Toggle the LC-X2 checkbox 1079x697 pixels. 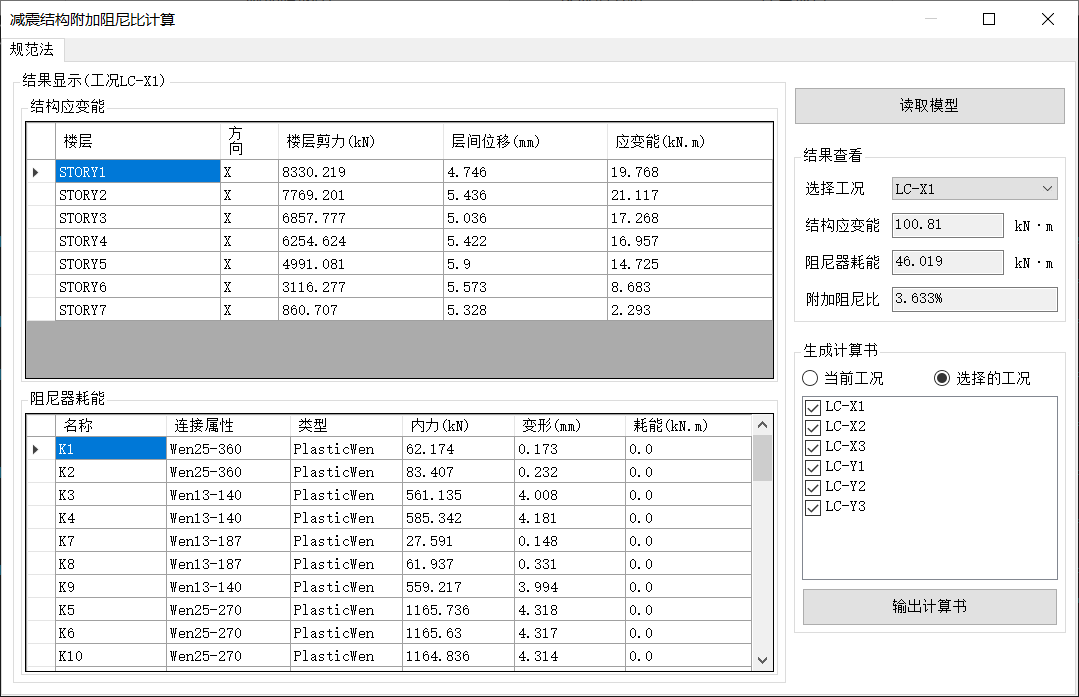pos(813,427)
